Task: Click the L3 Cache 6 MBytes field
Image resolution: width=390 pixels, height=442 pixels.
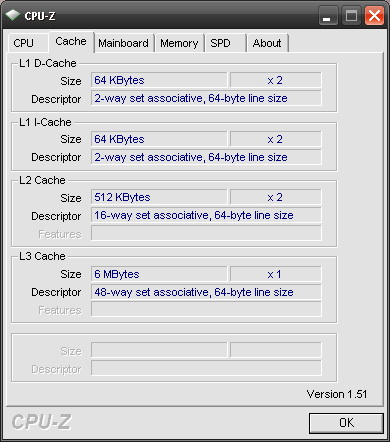Action: coord(159,274)
